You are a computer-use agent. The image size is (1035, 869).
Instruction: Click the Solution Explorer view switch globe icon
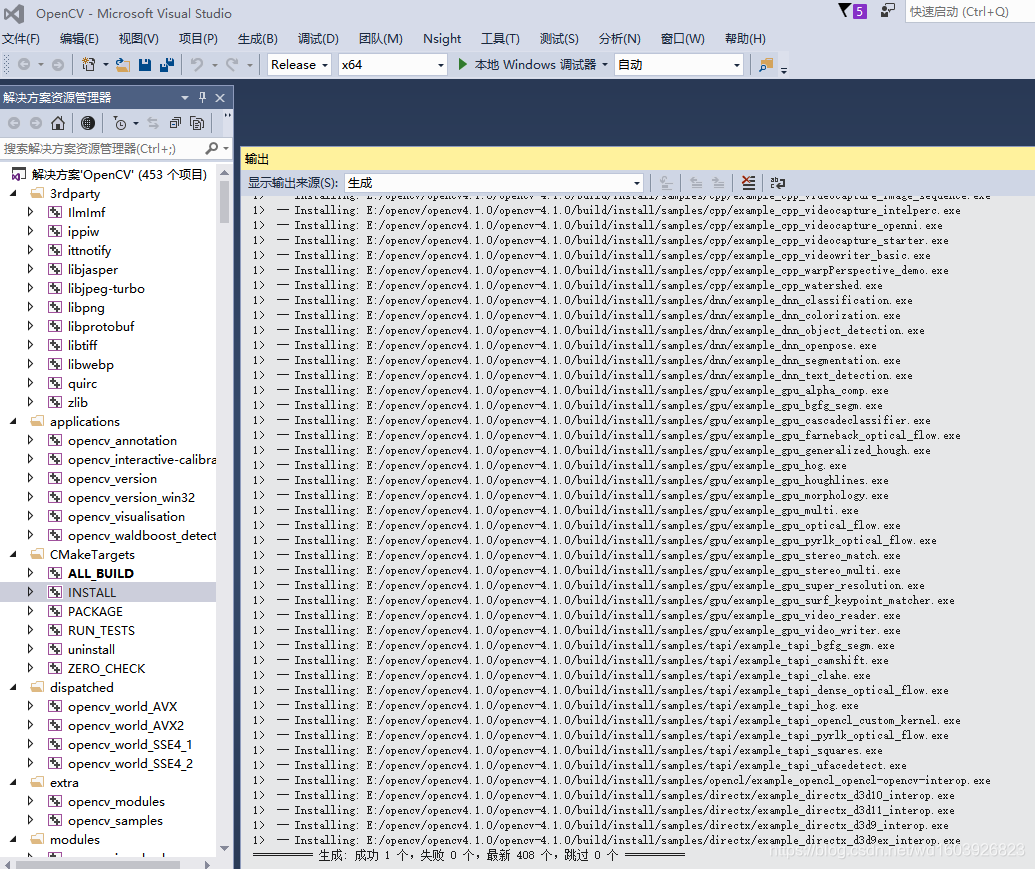point(88,123)
